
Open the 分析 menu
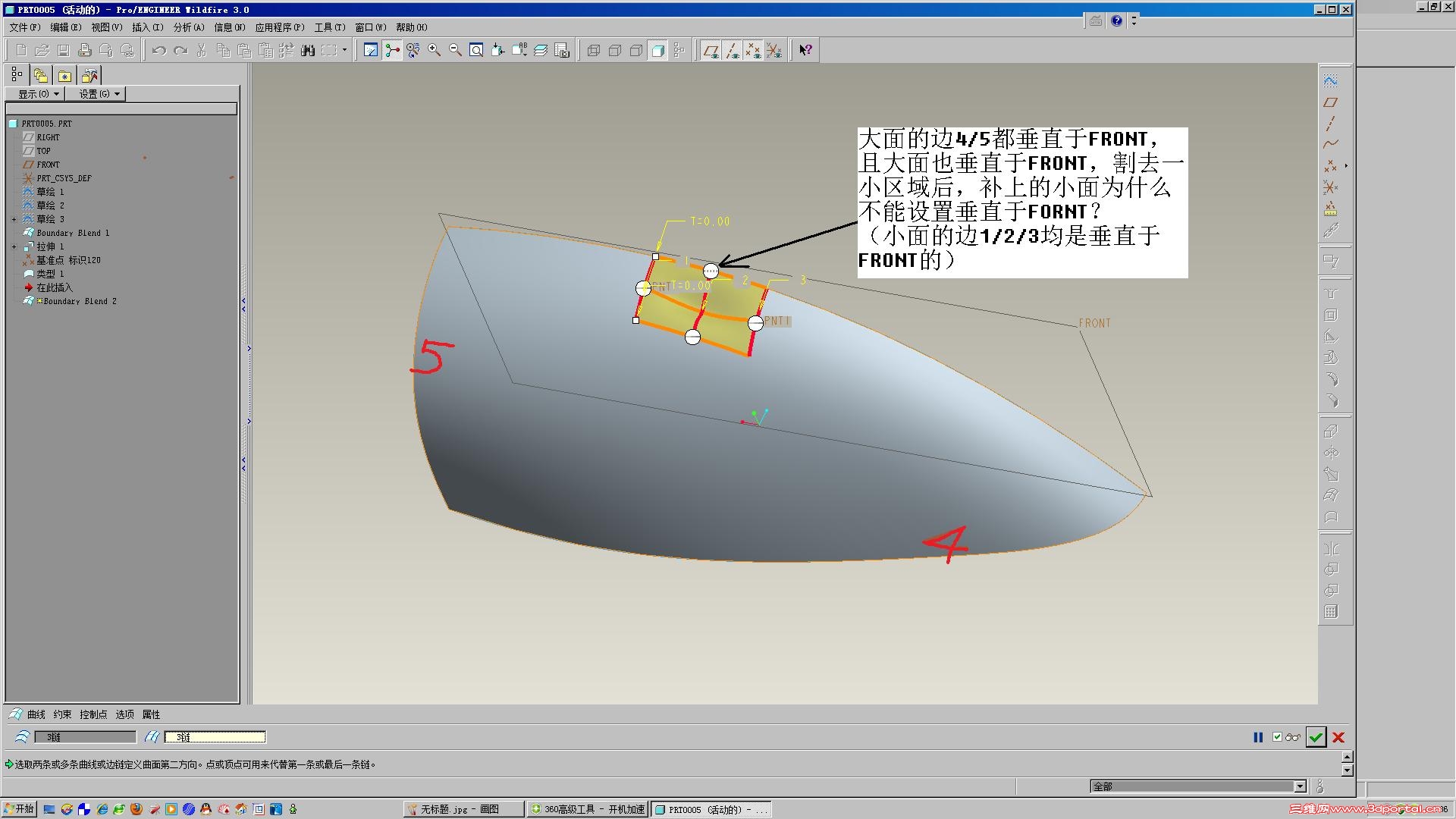188,27
